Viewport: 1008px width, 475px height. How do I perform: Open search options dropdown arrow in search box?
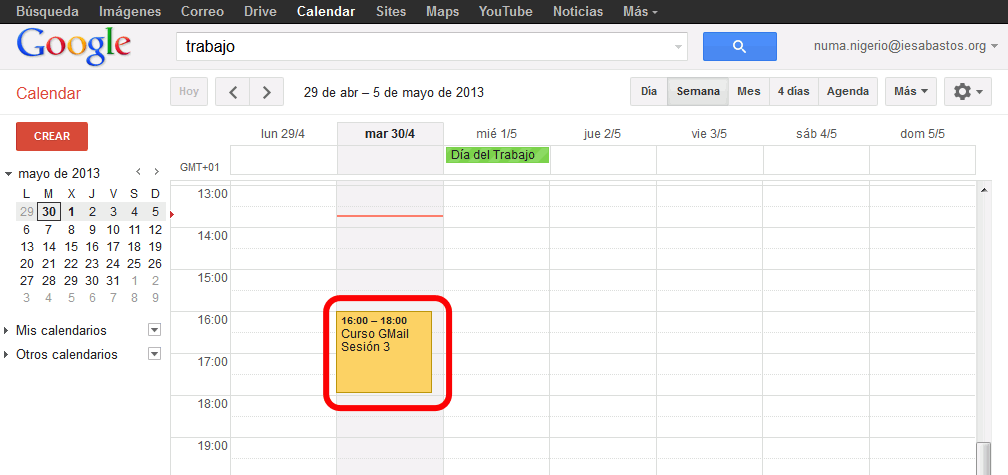(x=678, y=47)
